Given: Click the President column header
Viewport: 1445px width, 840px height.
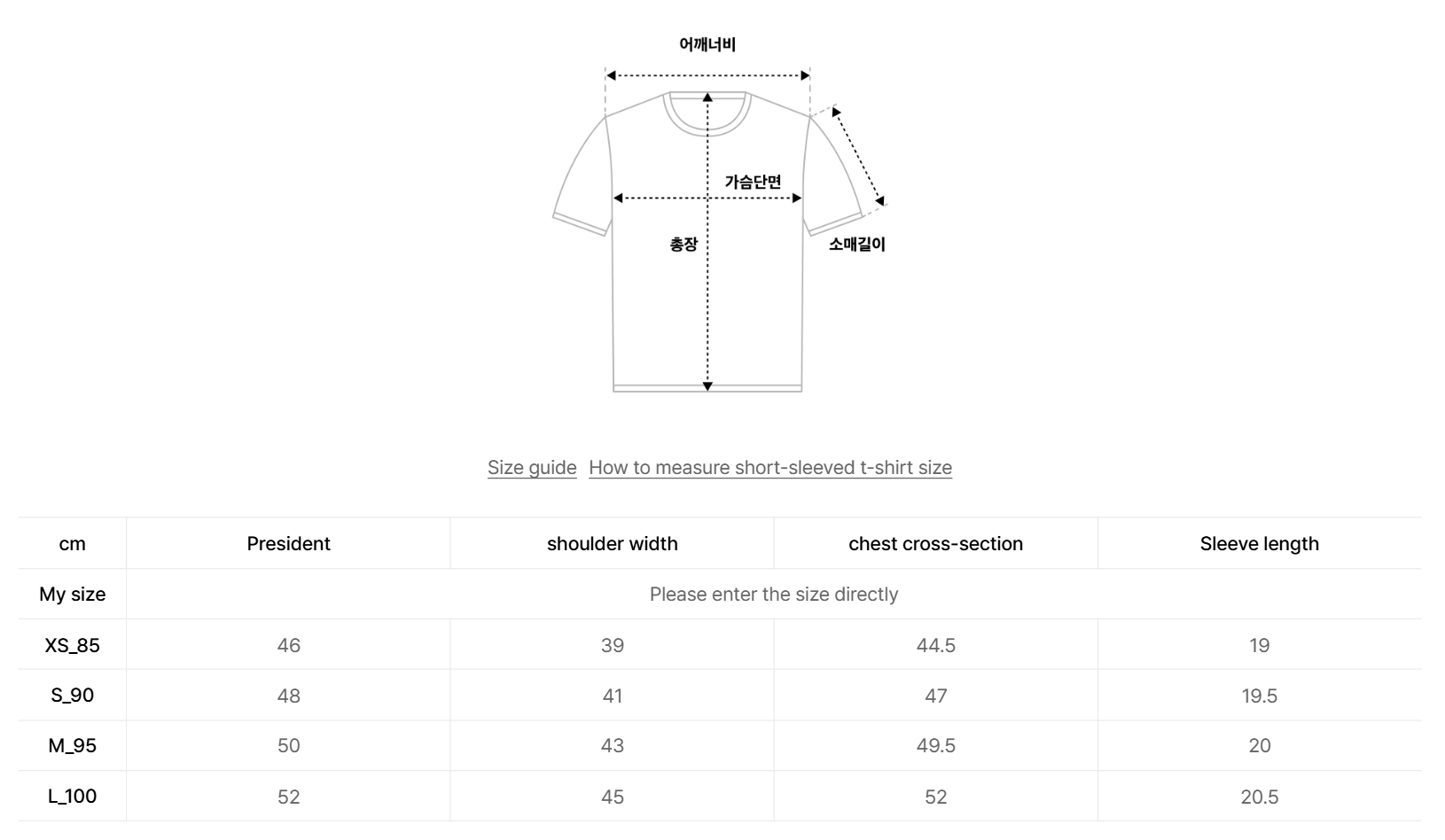Looking at the screenshot, I should coord(288,543).
